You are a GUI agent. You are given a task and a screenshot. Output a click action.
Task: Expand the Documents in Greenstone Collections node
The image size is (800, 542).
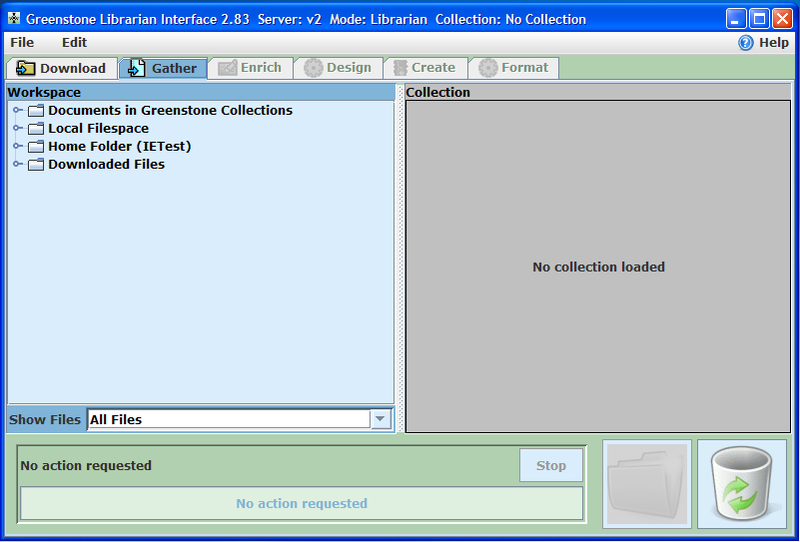pos(17,111)
